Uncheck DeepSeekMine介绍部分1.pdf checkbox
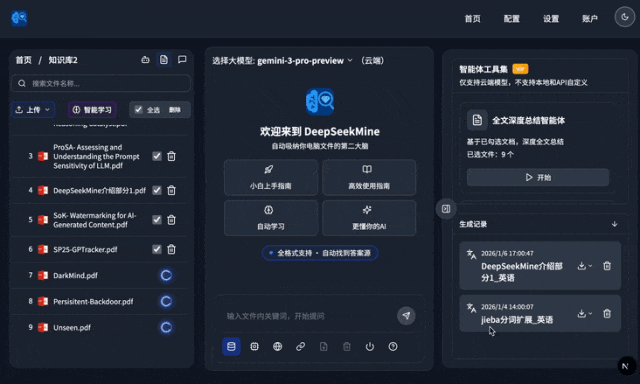The image size is (640, 384). (x=157, y=190)
